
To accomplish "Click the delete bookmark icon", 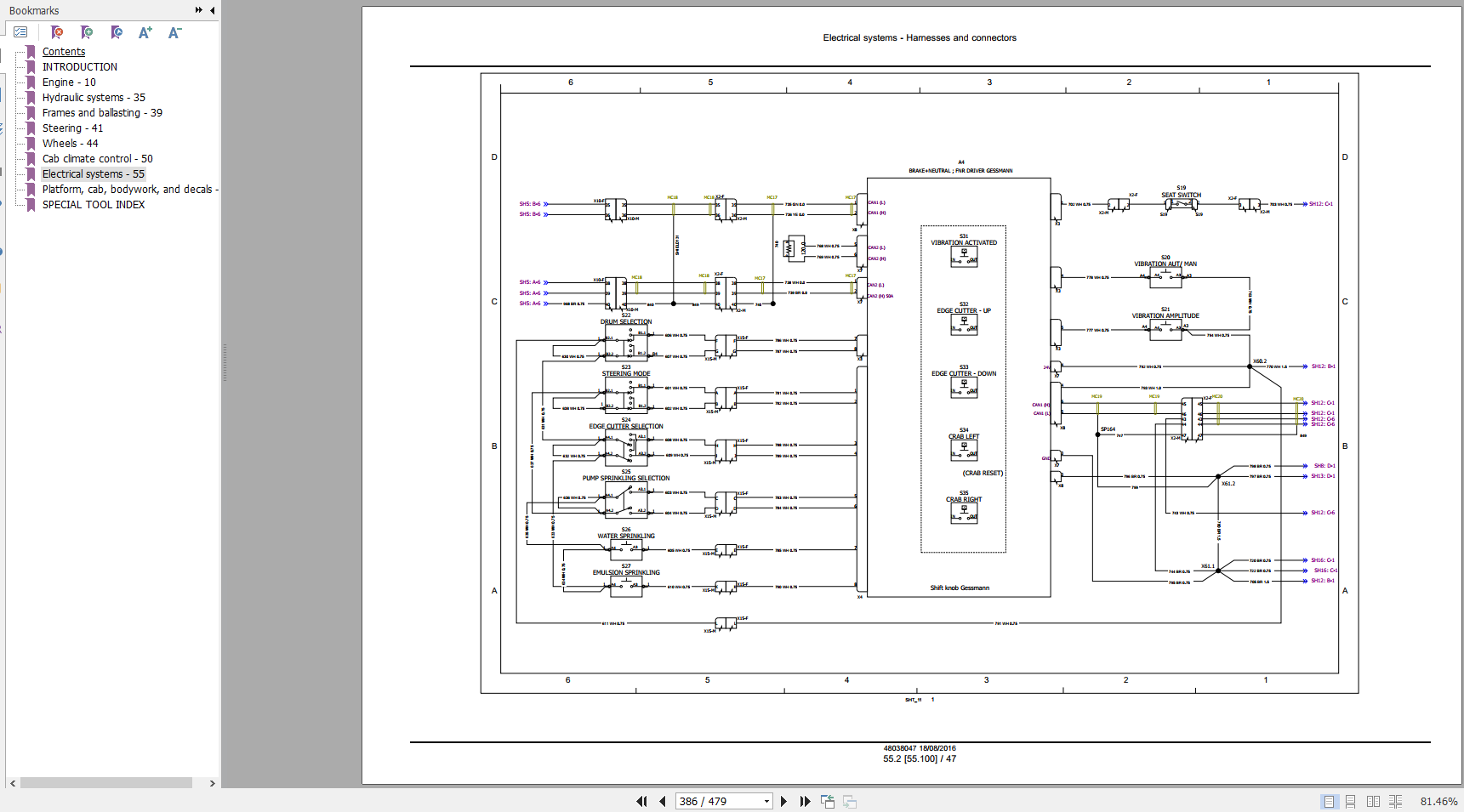I will tap(57, 32).
